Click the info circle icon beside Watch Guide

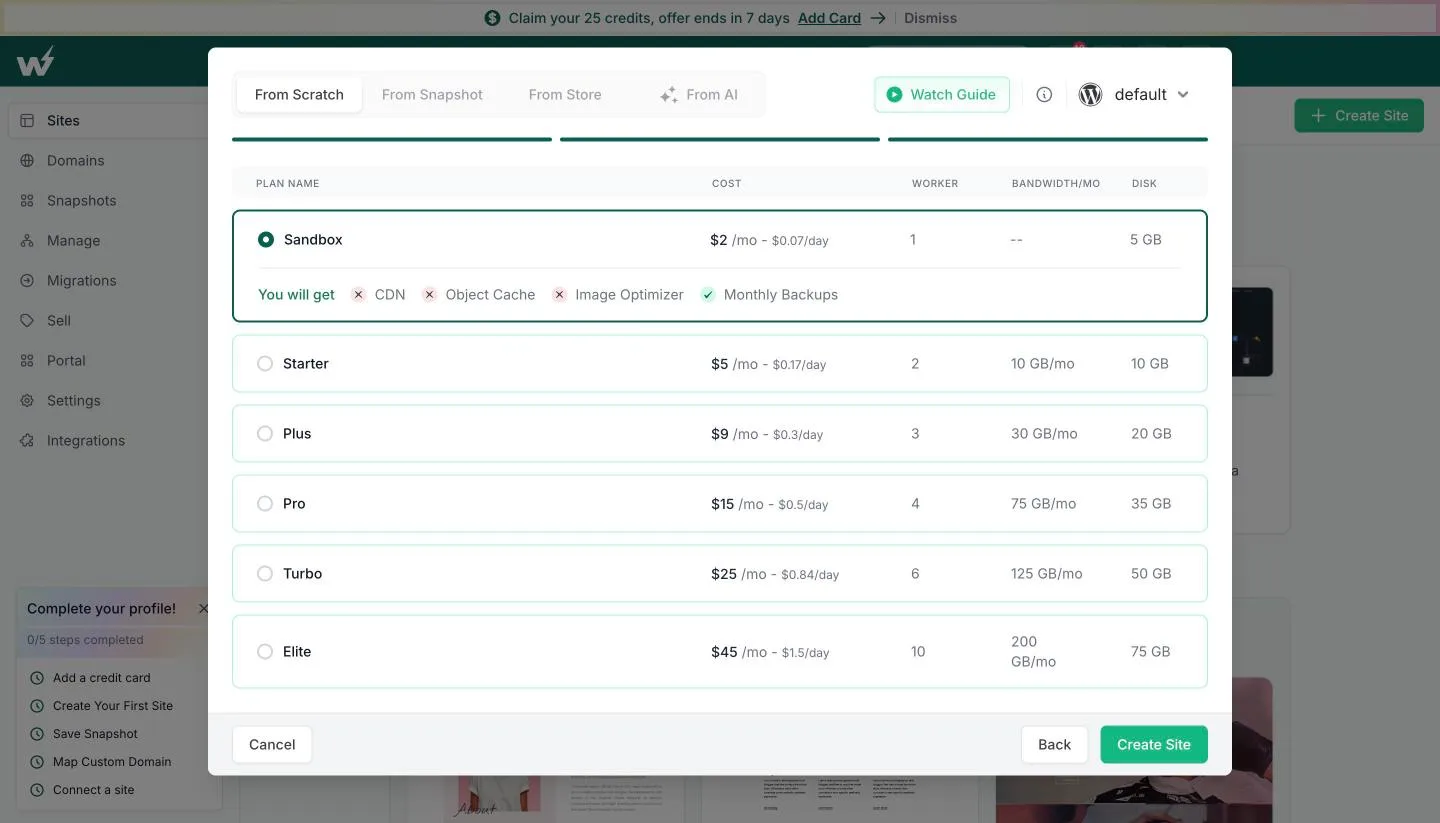point(1044,94)
